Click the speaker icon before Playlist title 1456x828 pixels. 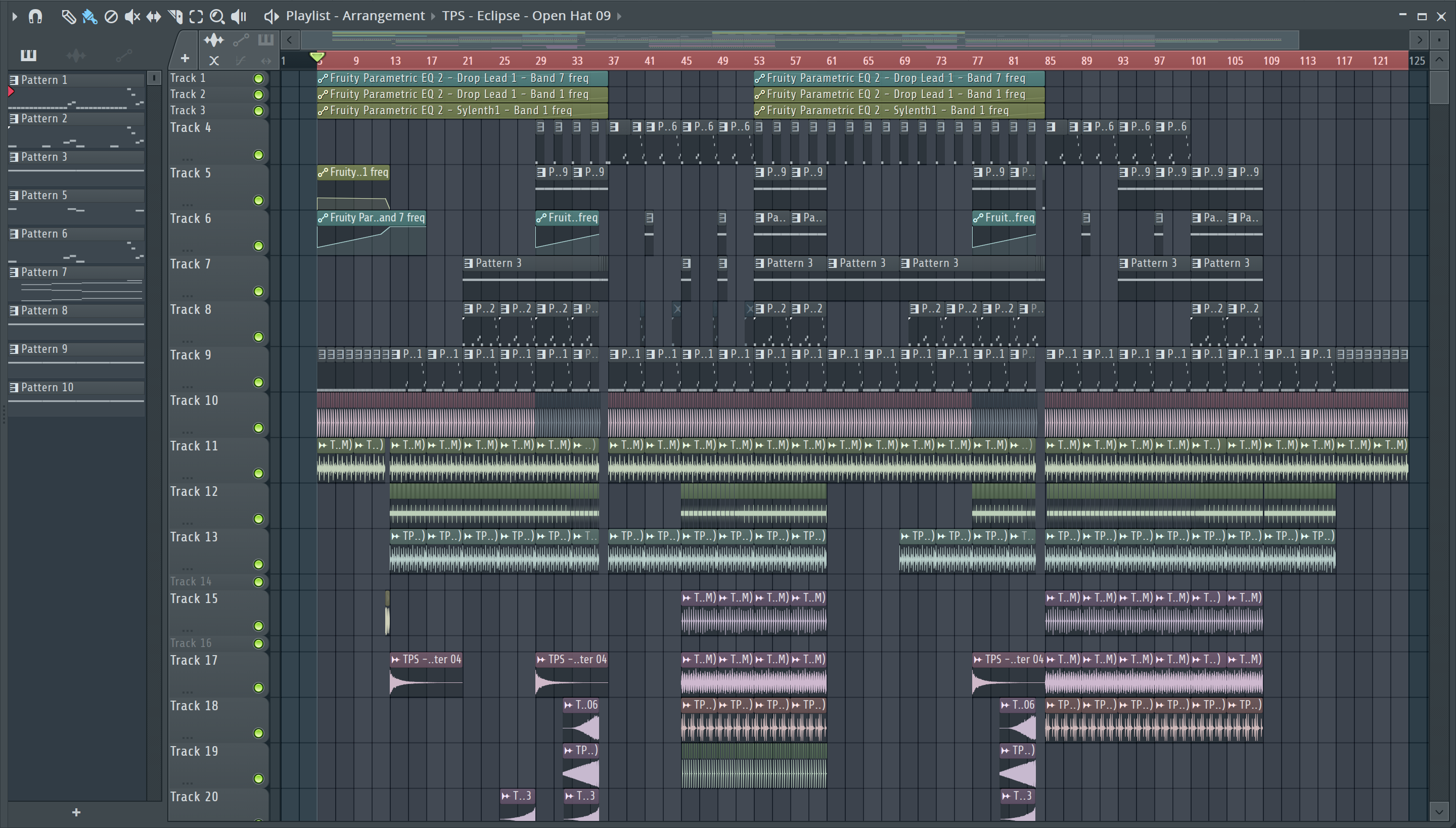click(271, 16)
